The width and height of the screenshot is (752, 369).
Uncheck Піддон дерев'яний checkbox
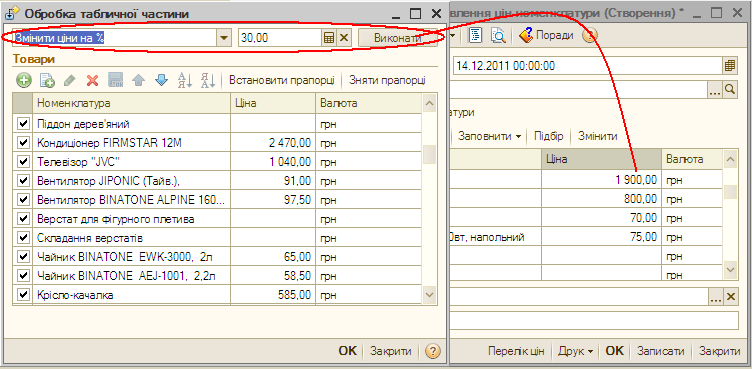point(23,124)
